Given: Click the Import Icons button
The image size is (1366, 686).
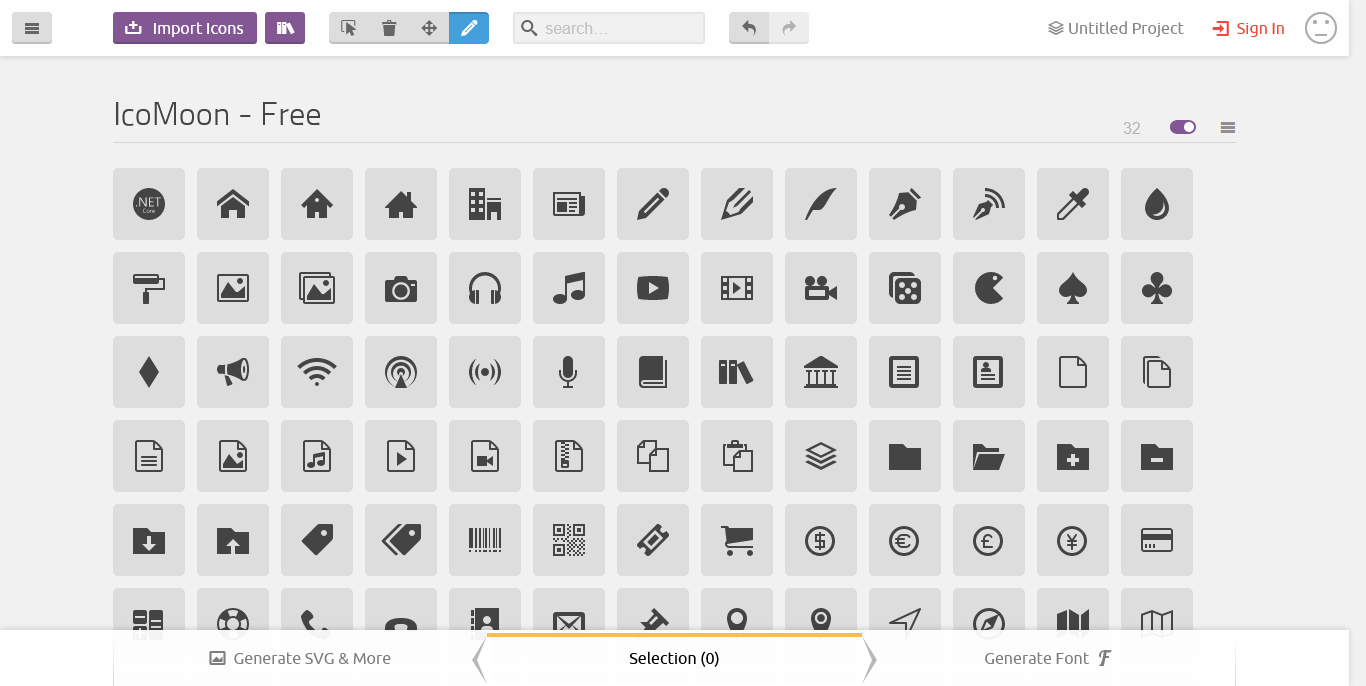Looking at the screenshot, I should 185,28.
